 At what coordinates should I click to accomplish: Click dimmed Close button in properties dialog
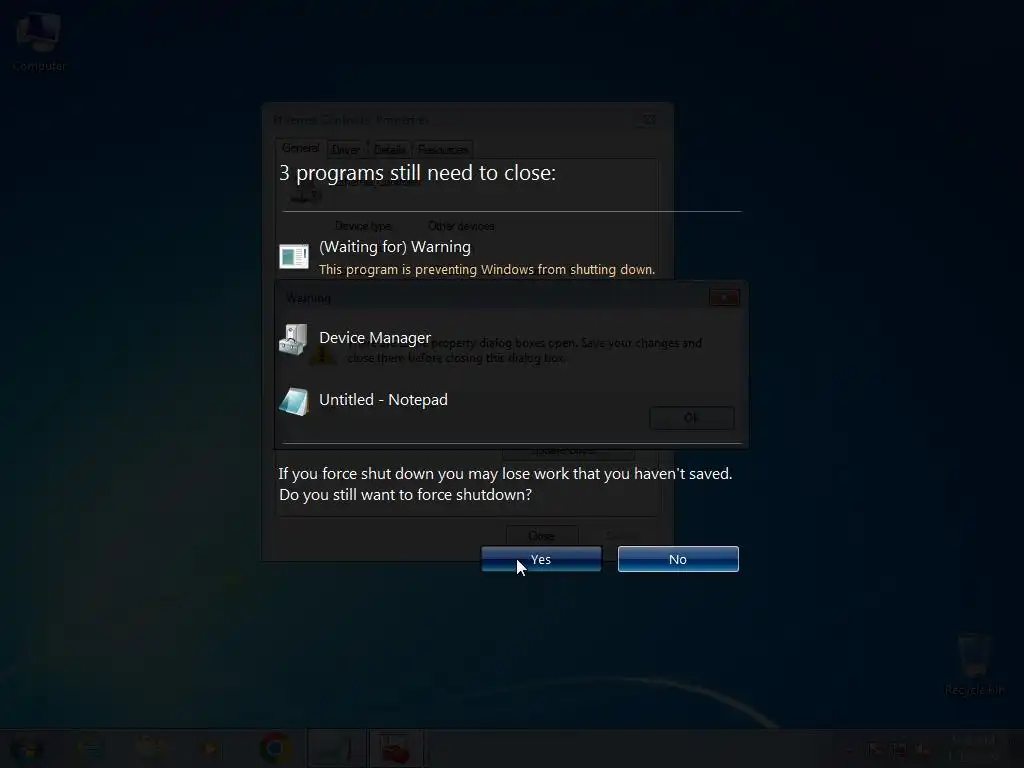click(x=541, y=536)
